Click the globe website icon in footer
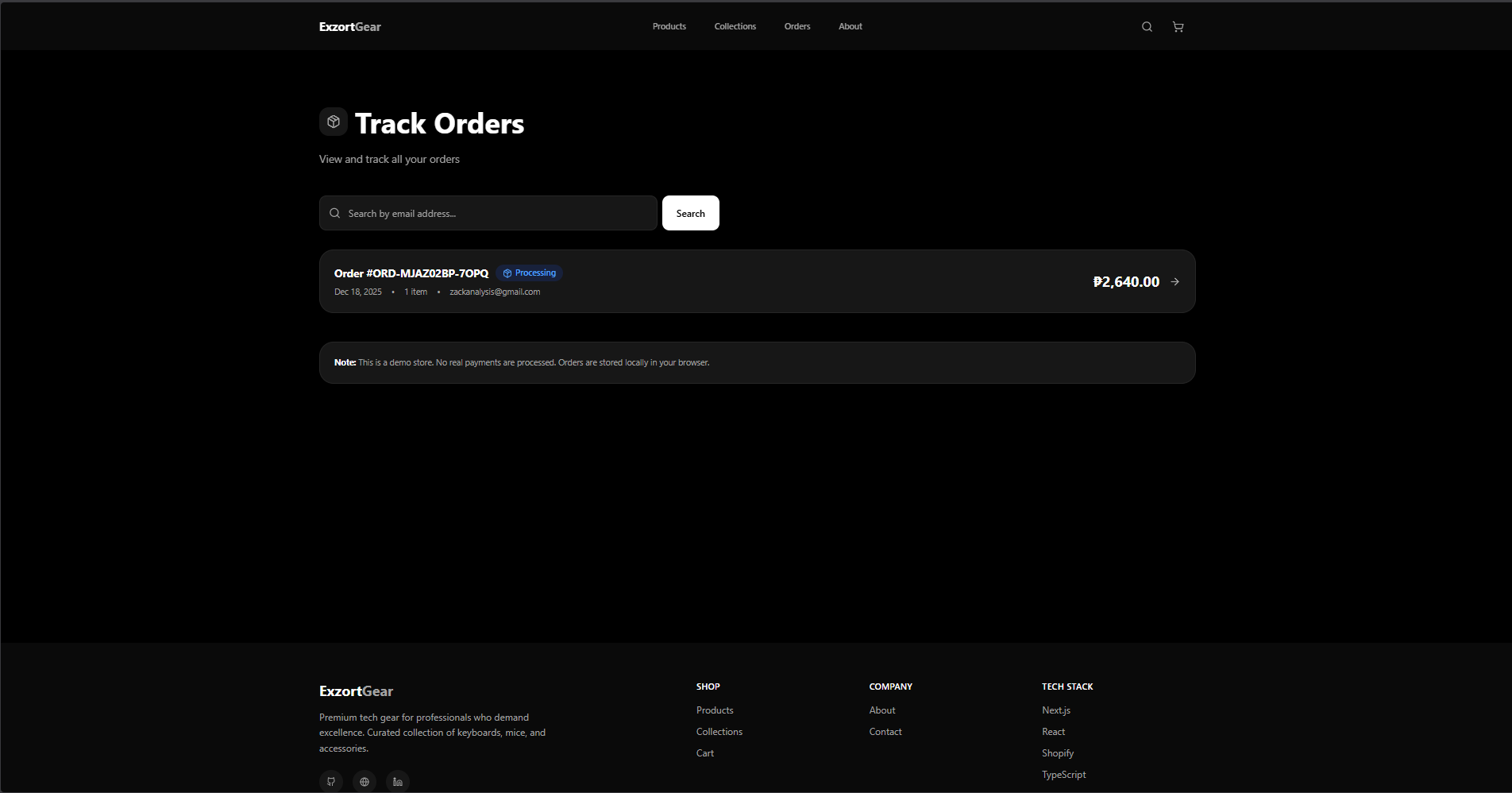Viewport: 1512px width, 793px height. click(x=364, y=781)
